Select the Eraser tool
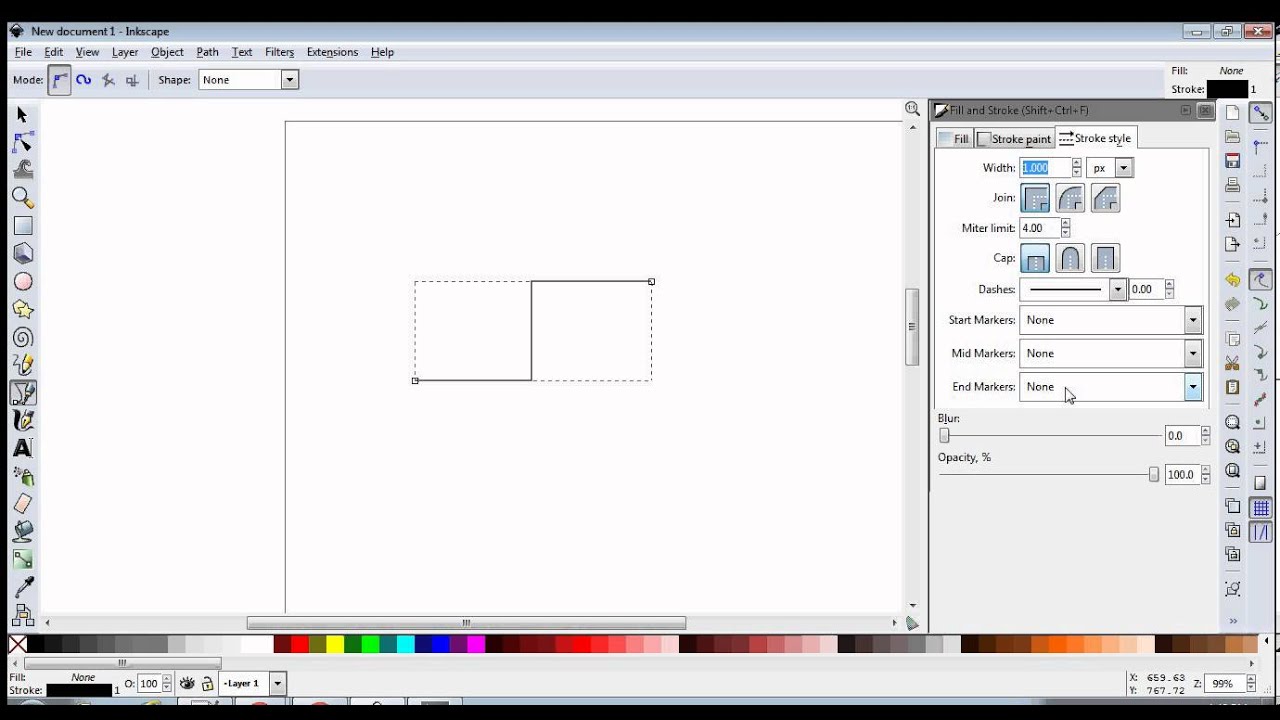1280x720 pixels. click(x=23, y=504)
